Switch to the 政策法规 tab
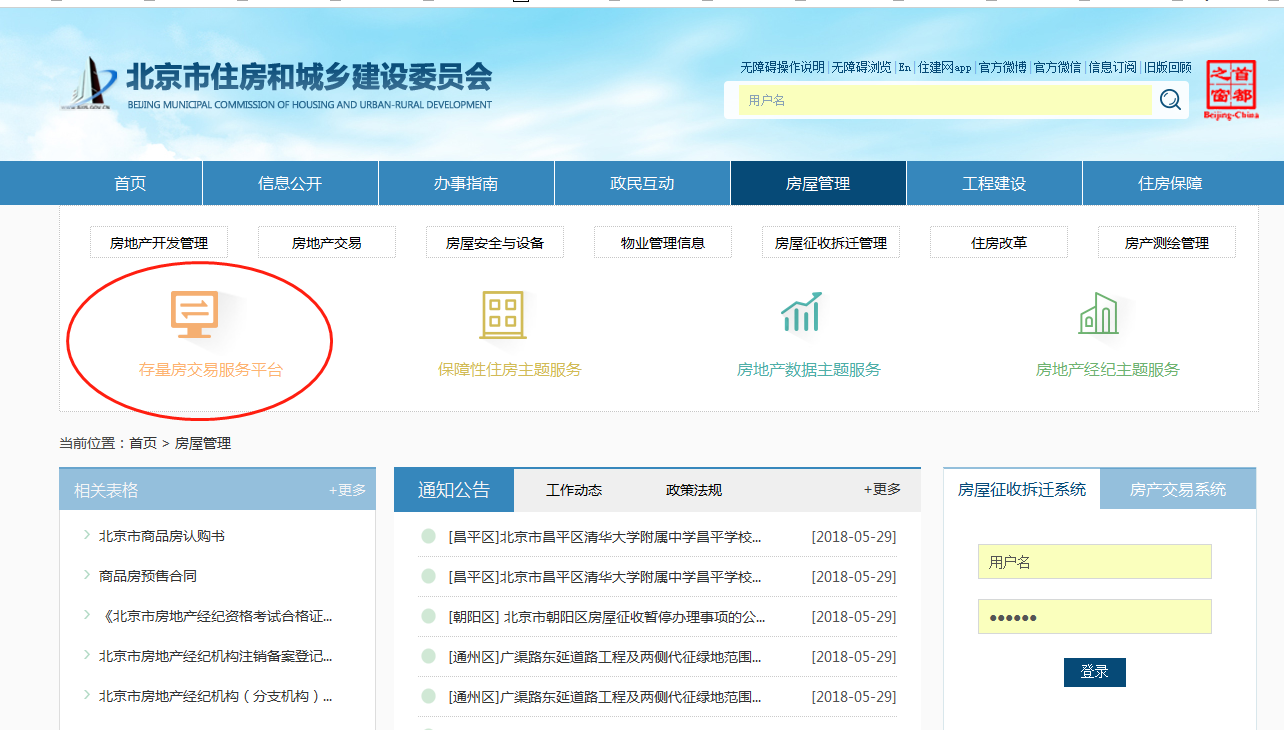The width and height of the screenshot is (1284, 730). pyautogui.click(x=694, y=489)
